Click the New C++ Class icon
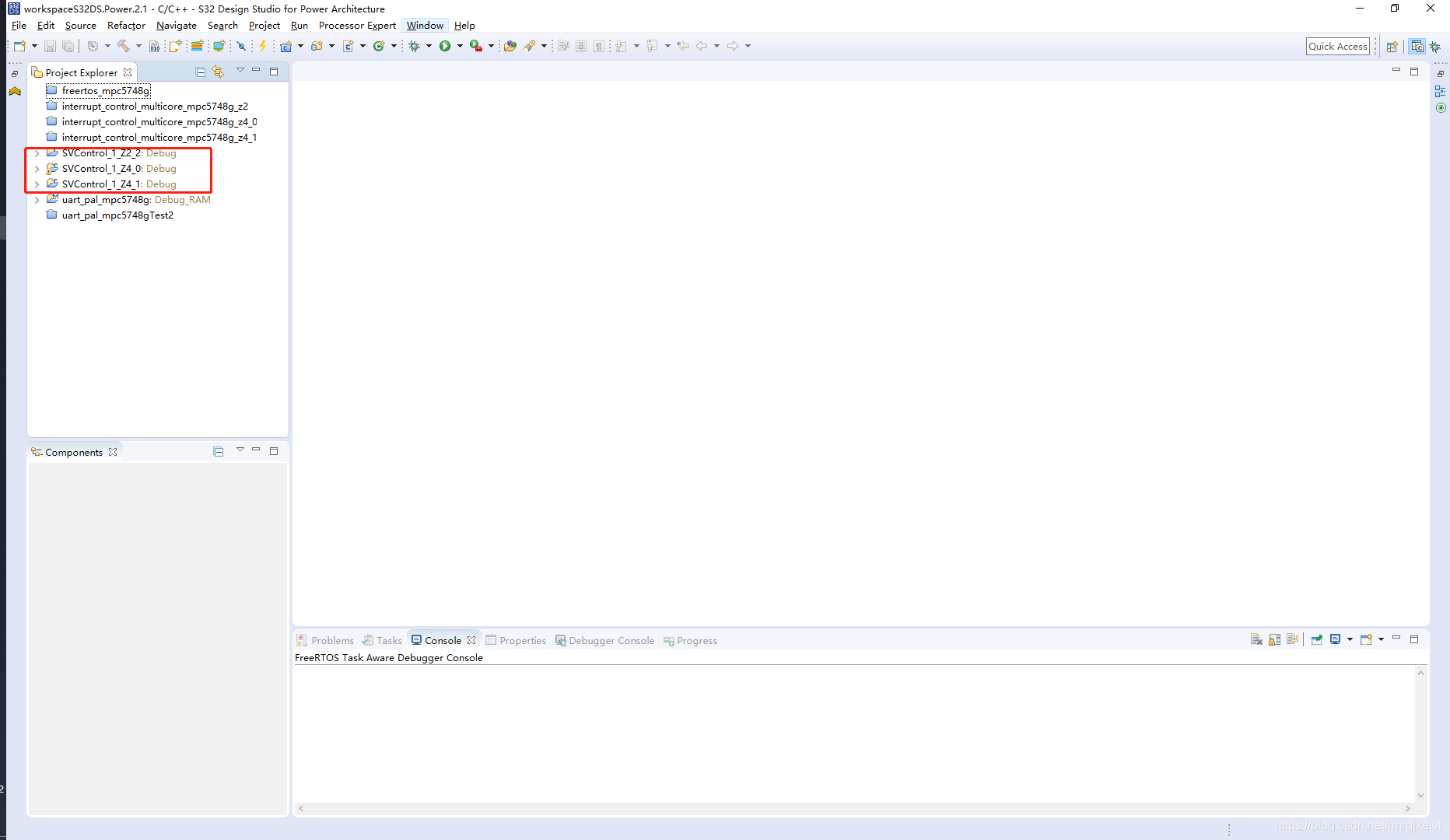Image resolution: width=1450 pixels, height=840 pixels. (379, 46)
